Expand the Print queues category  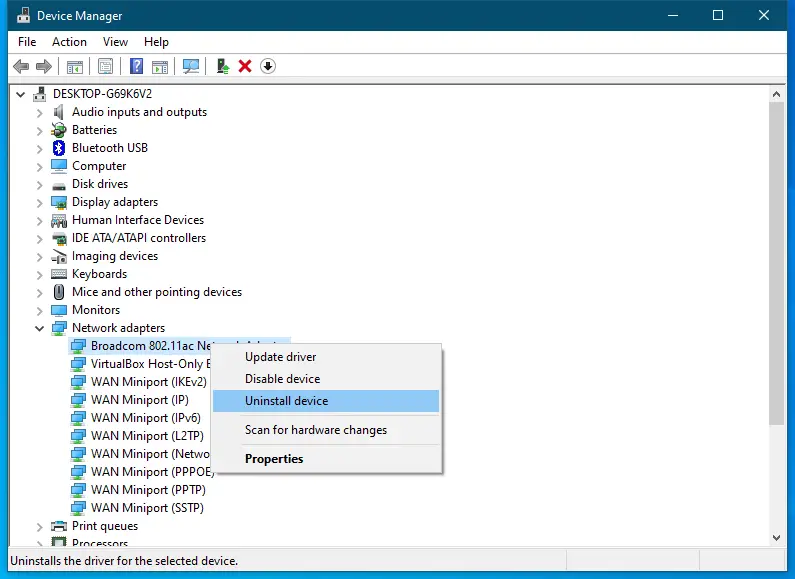click(40, 527)
